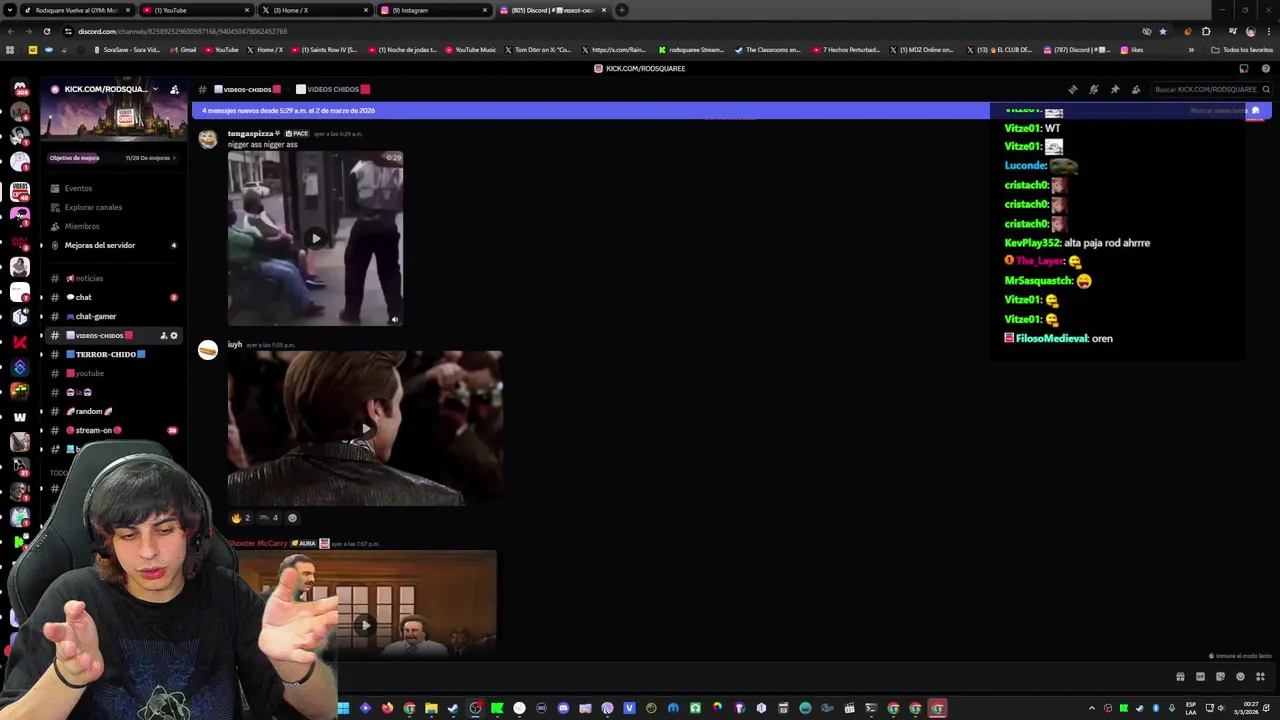Switch to the Instagram browser tab
This screenshot has width=1280, height=720.
434,10
